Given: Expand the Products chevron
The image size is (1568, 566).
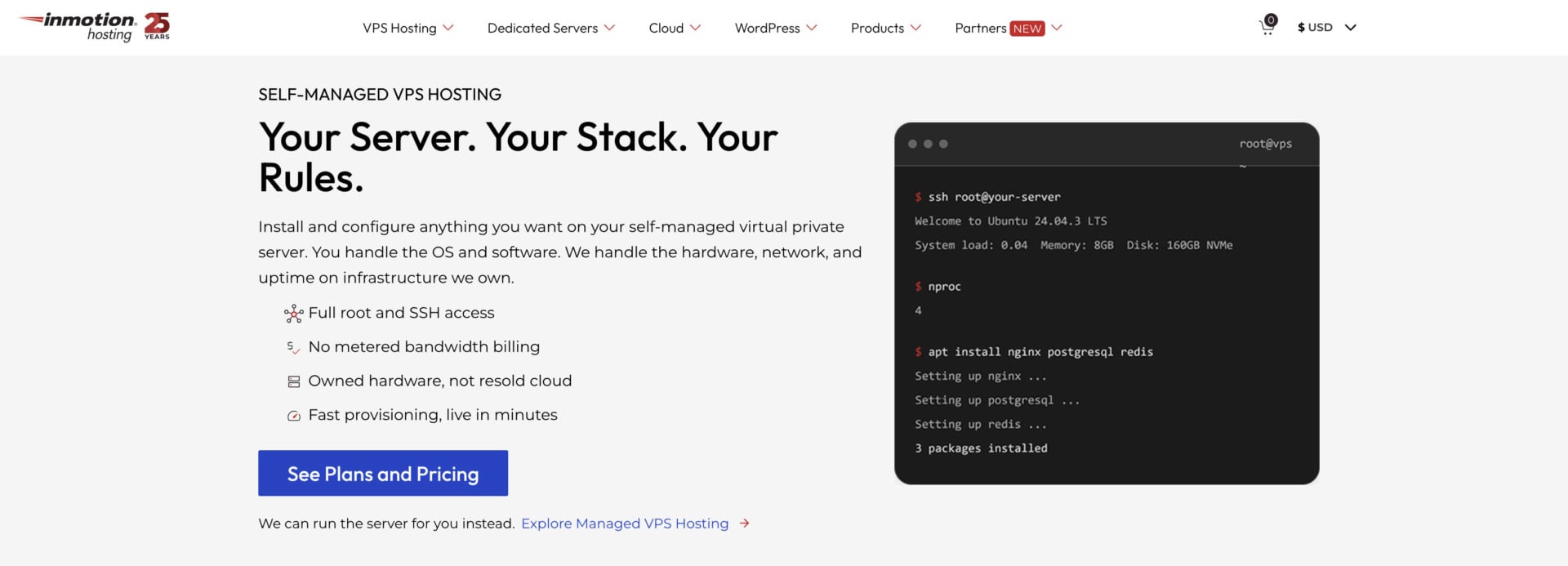Looking at the screenshot, I should [x=915, y=28].
